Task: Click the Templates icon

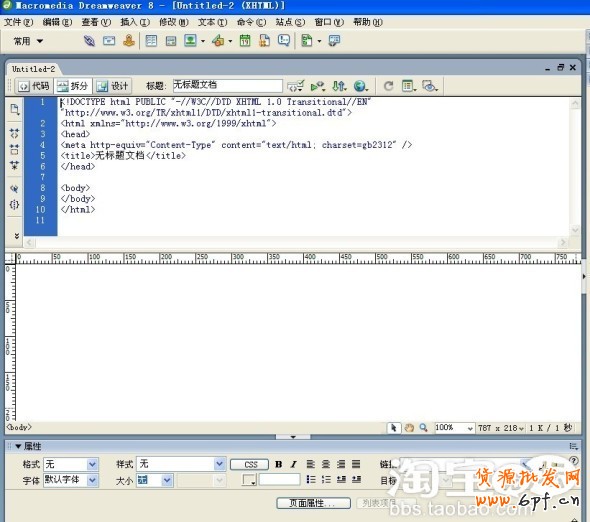Action: tap(307, 41)
